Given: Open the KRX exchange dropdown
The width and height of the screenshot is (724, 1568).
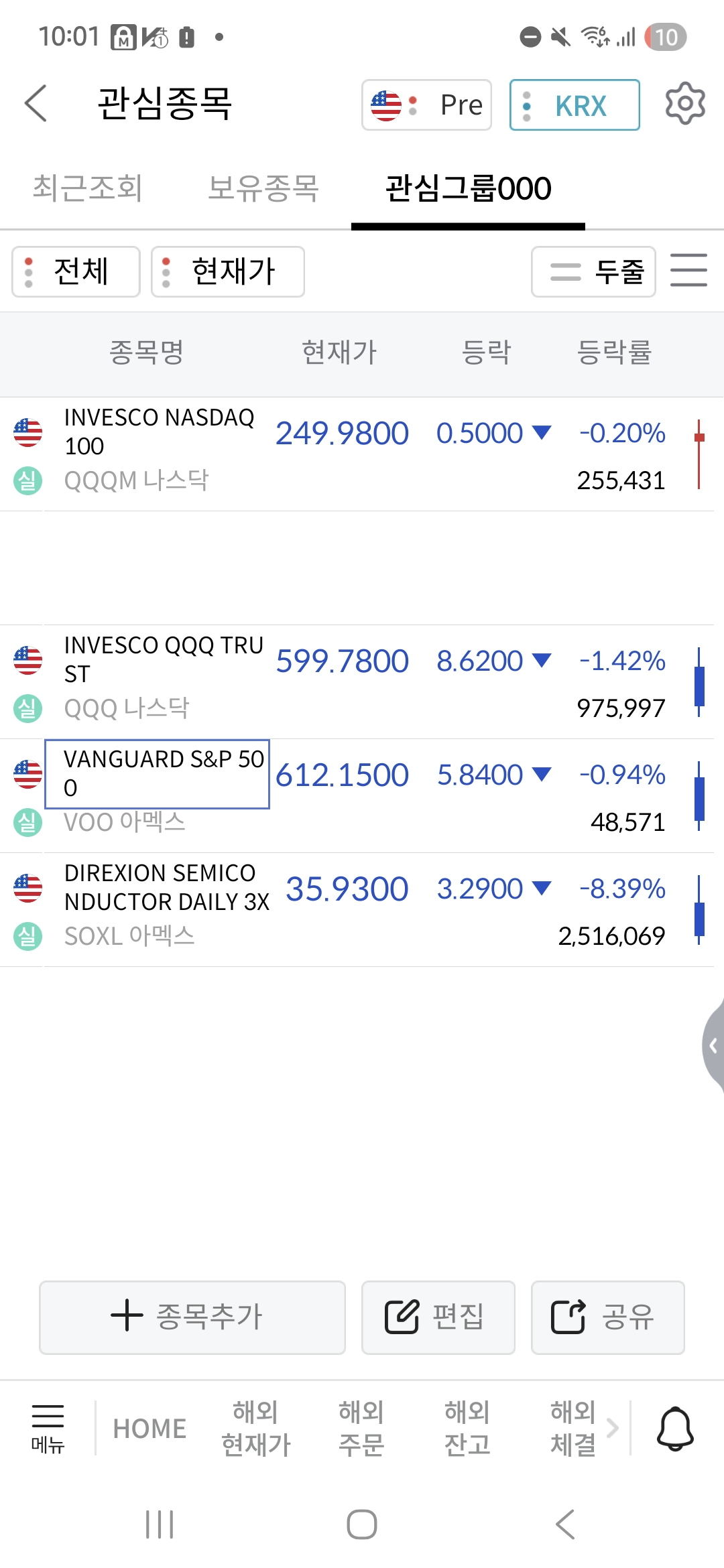Looking at the screenshot, I should (575, 105).
